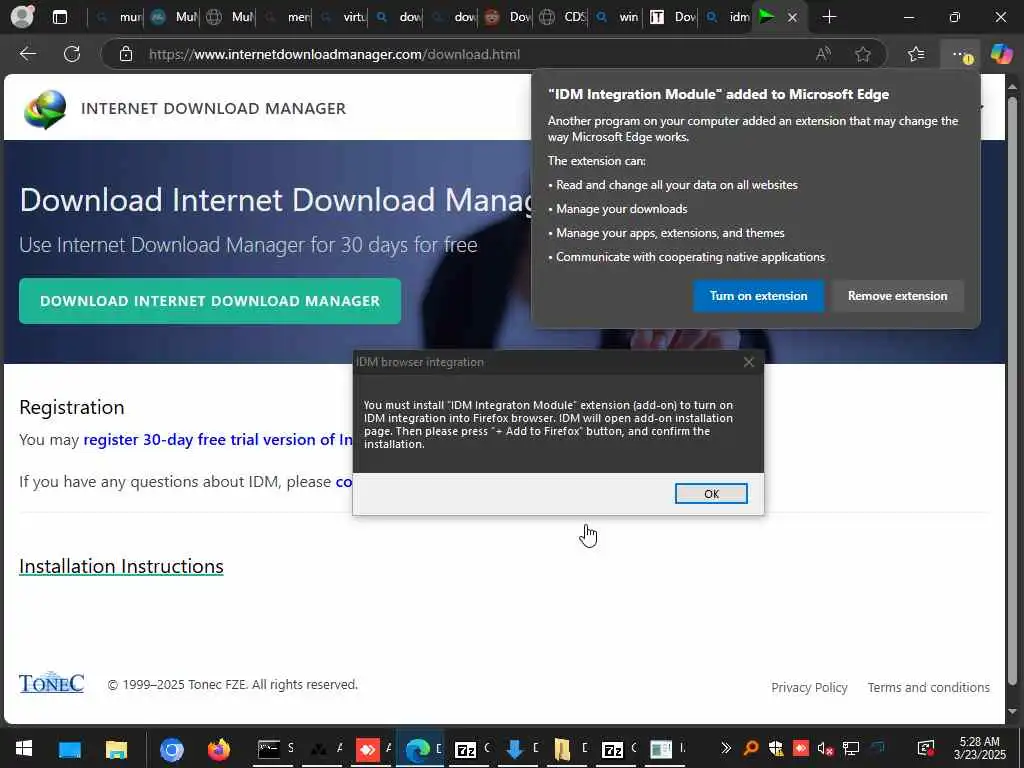Click the scrollbar down arrow
The image size is (1024, 768).
pos(1012,712)
